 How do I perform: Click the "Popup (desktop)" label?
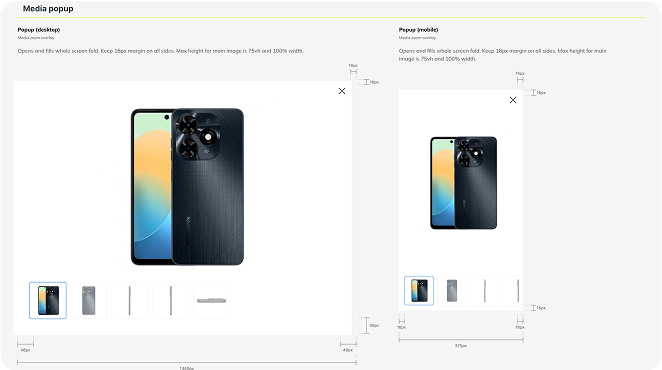(x=39, y=30)
